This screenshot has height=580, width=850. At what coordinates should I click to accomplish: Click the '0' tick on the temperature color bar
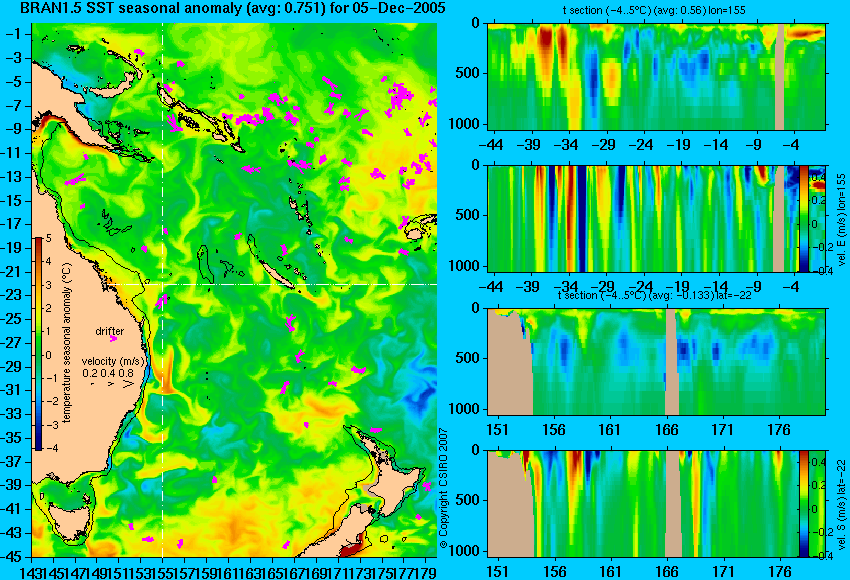click(x=48, y=355)
